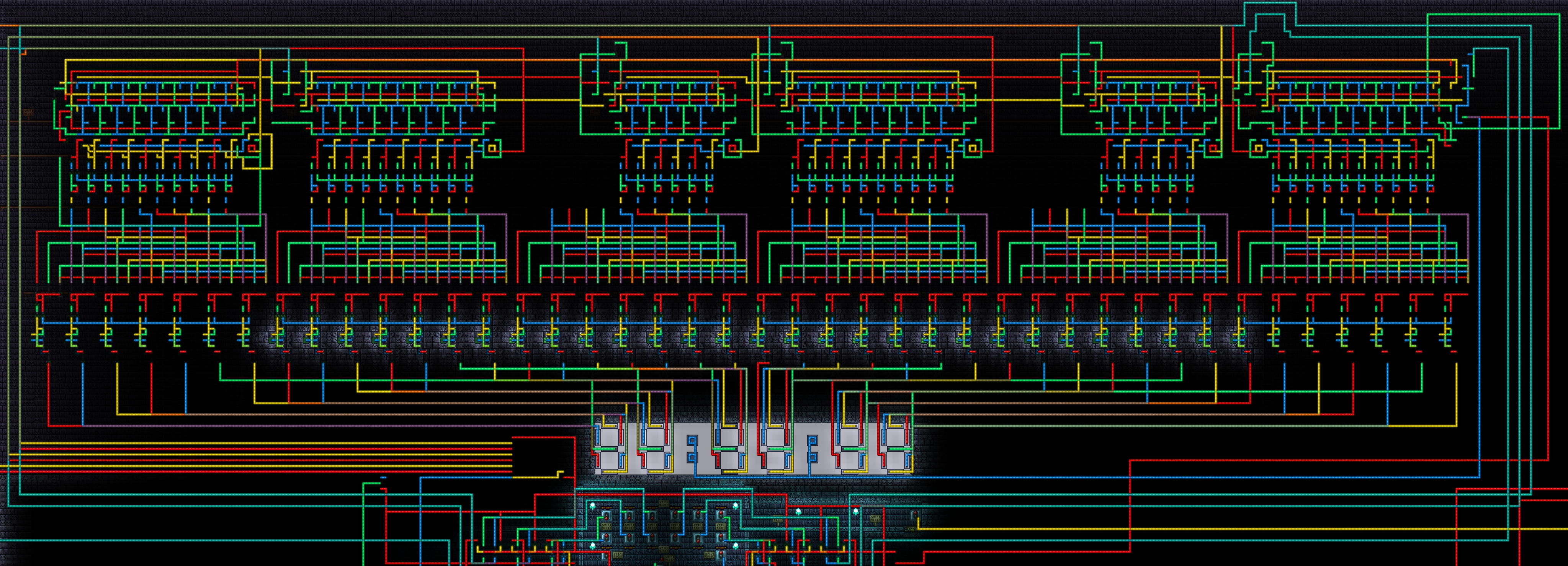Click the diamond lamp right of the top lever row
This screenshot has height=566, width=1568.
(735, 506)
